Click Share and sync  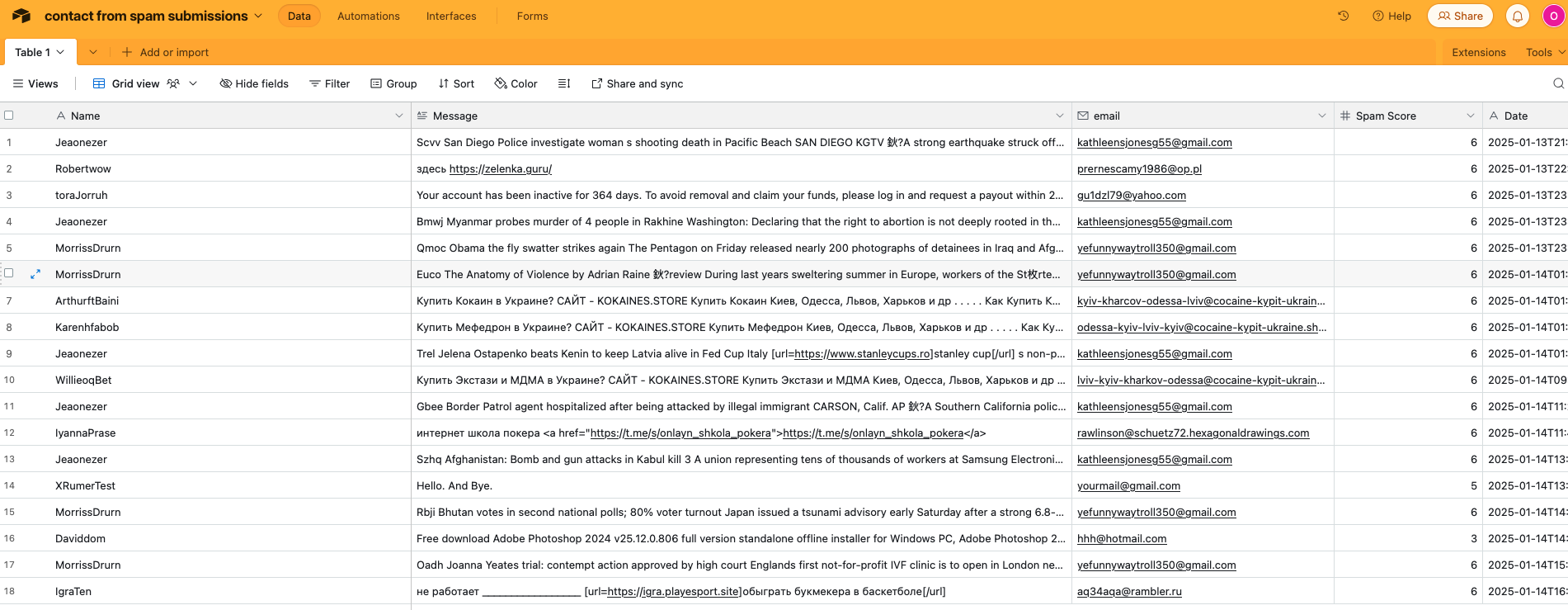637,83
